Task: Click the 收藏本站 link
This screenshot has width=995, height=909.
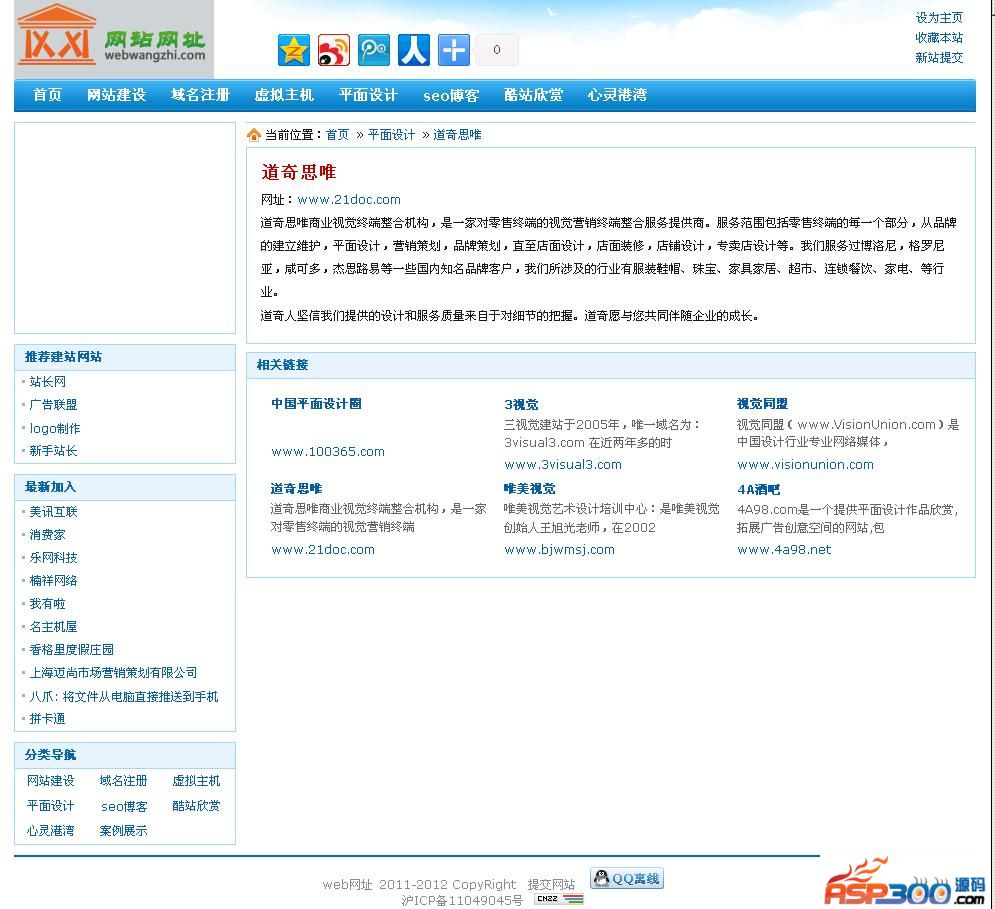Action: 939,37
